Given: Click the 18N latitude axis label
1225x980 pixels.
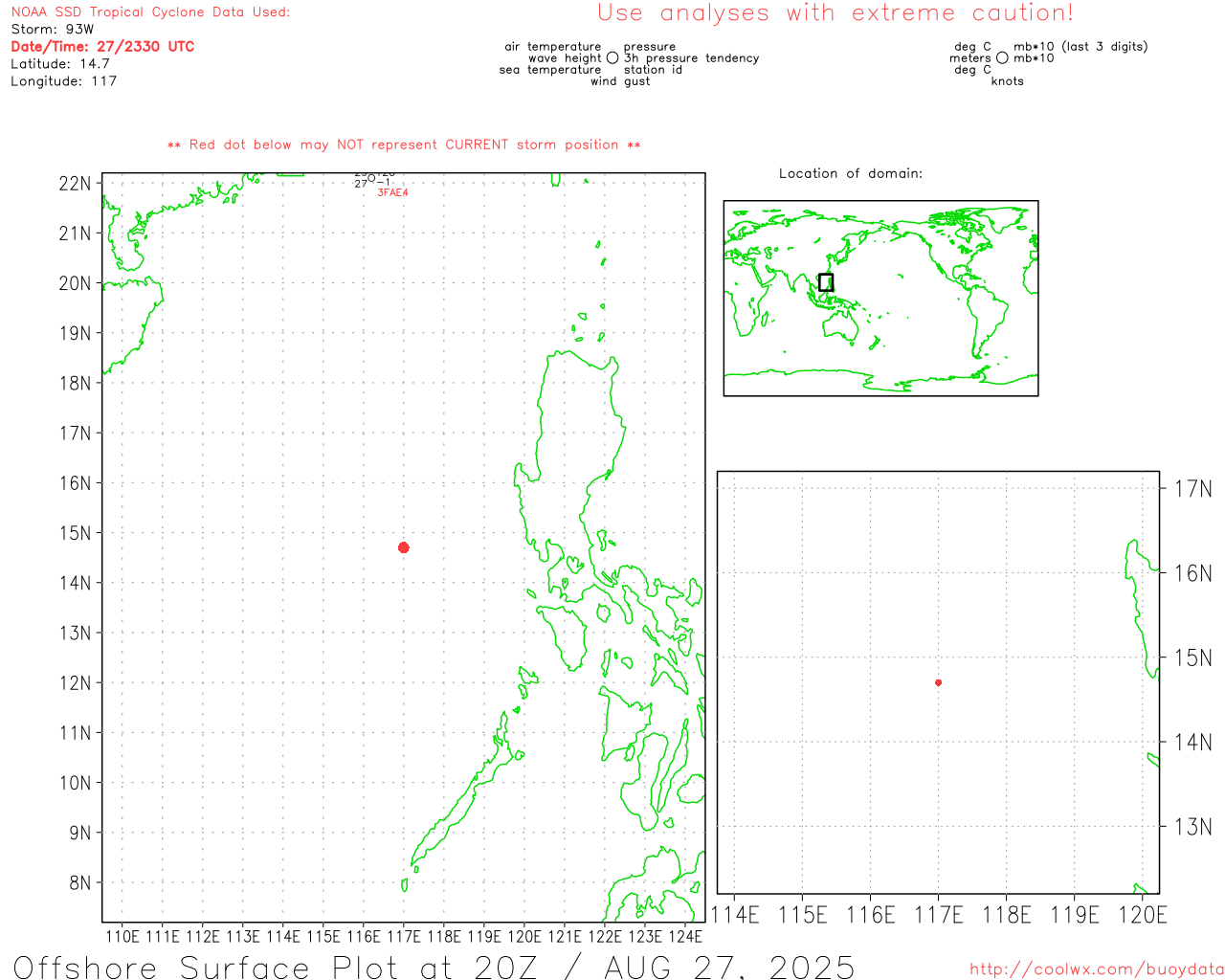Looking at the screenshot, I should pyautogui.click(x=76, y=383).
